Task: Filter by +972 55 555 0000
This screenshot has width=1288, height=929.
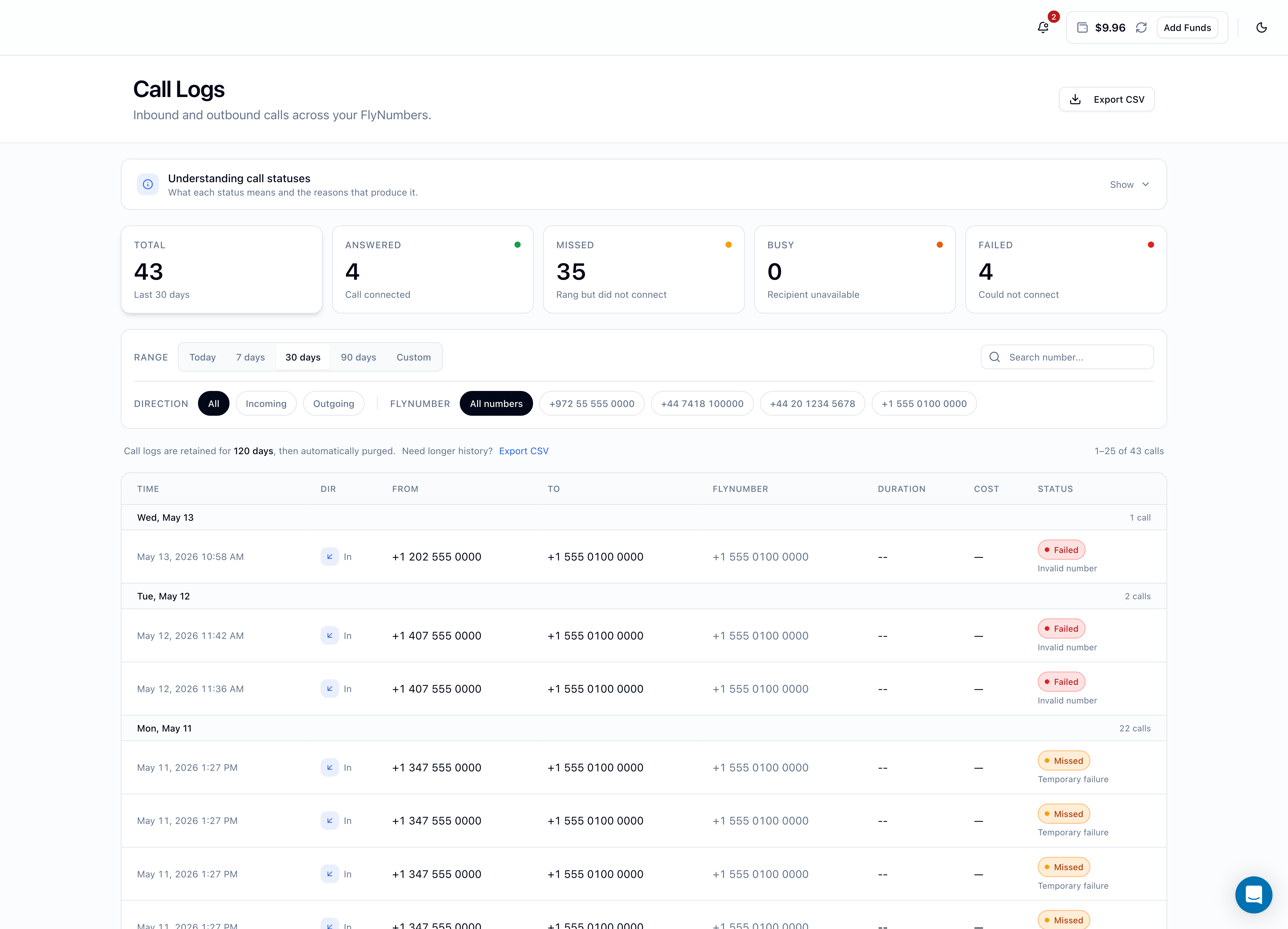Action: tap(592, 404)
